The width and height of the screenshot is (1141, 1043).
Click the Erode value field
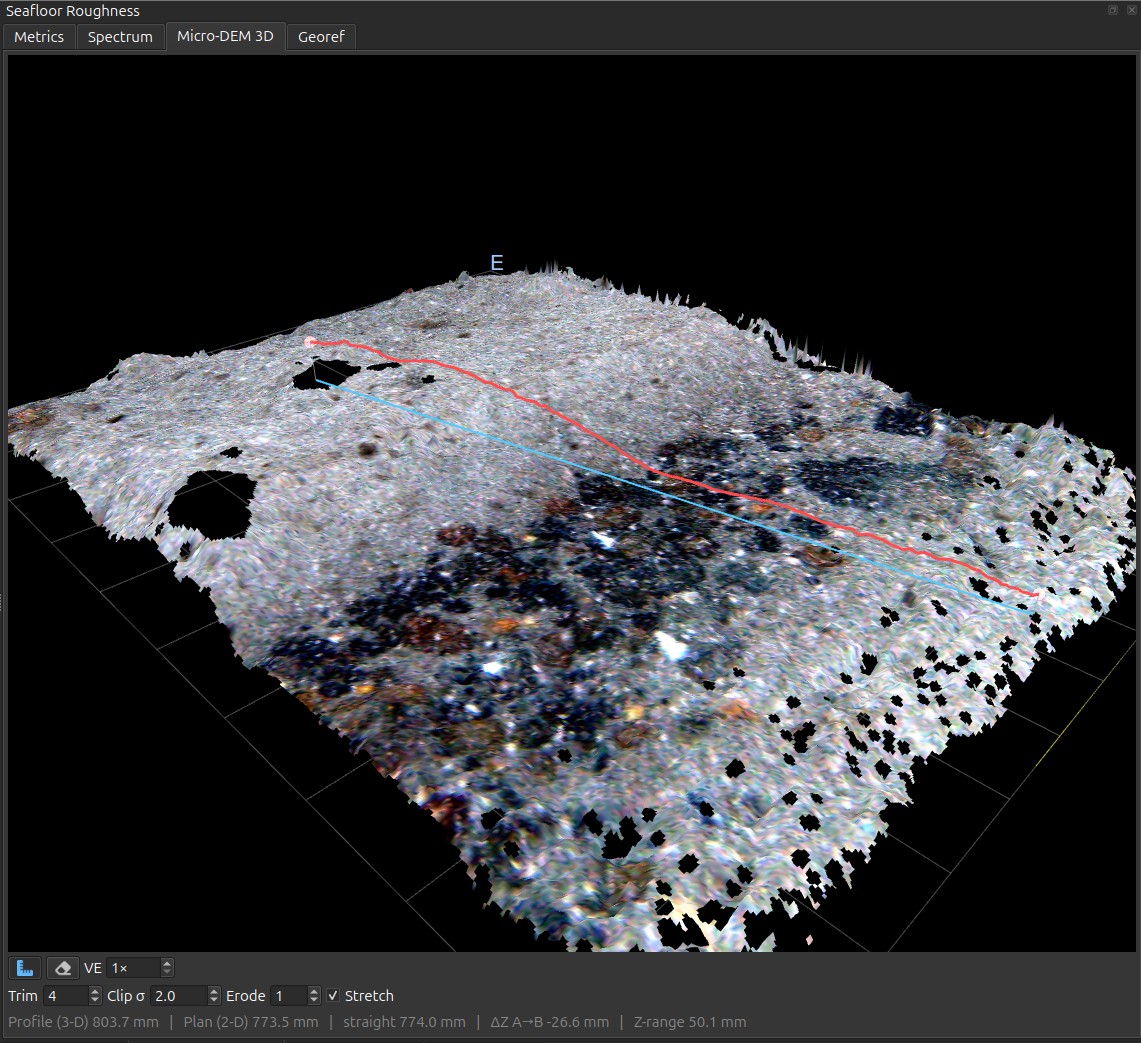click(x=289, y=996)
